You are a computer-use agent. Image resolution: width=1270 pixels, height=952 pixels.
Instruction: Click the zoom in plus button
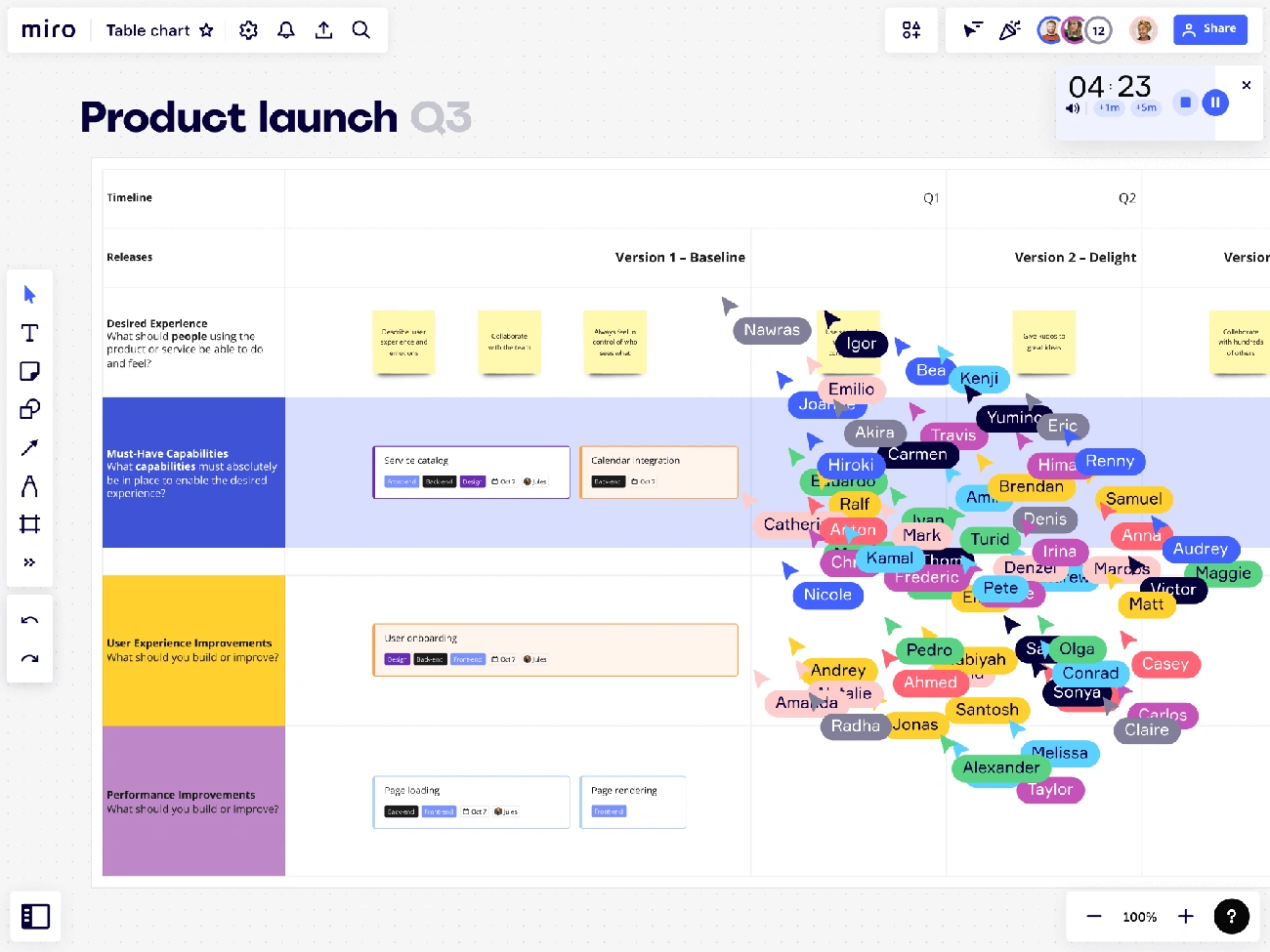pos(1185,916)
